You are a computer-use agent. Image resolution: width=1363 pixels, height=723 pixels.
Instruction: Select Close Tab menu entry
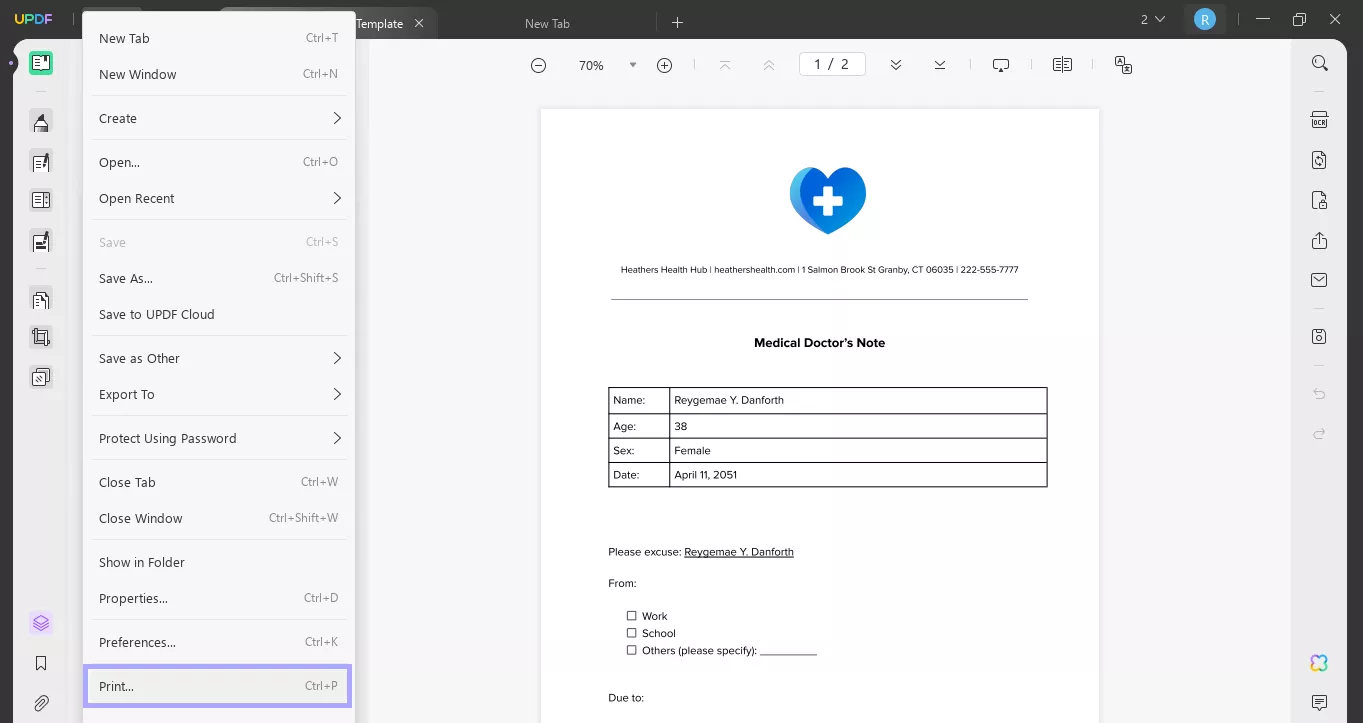(x=218, y=482)
